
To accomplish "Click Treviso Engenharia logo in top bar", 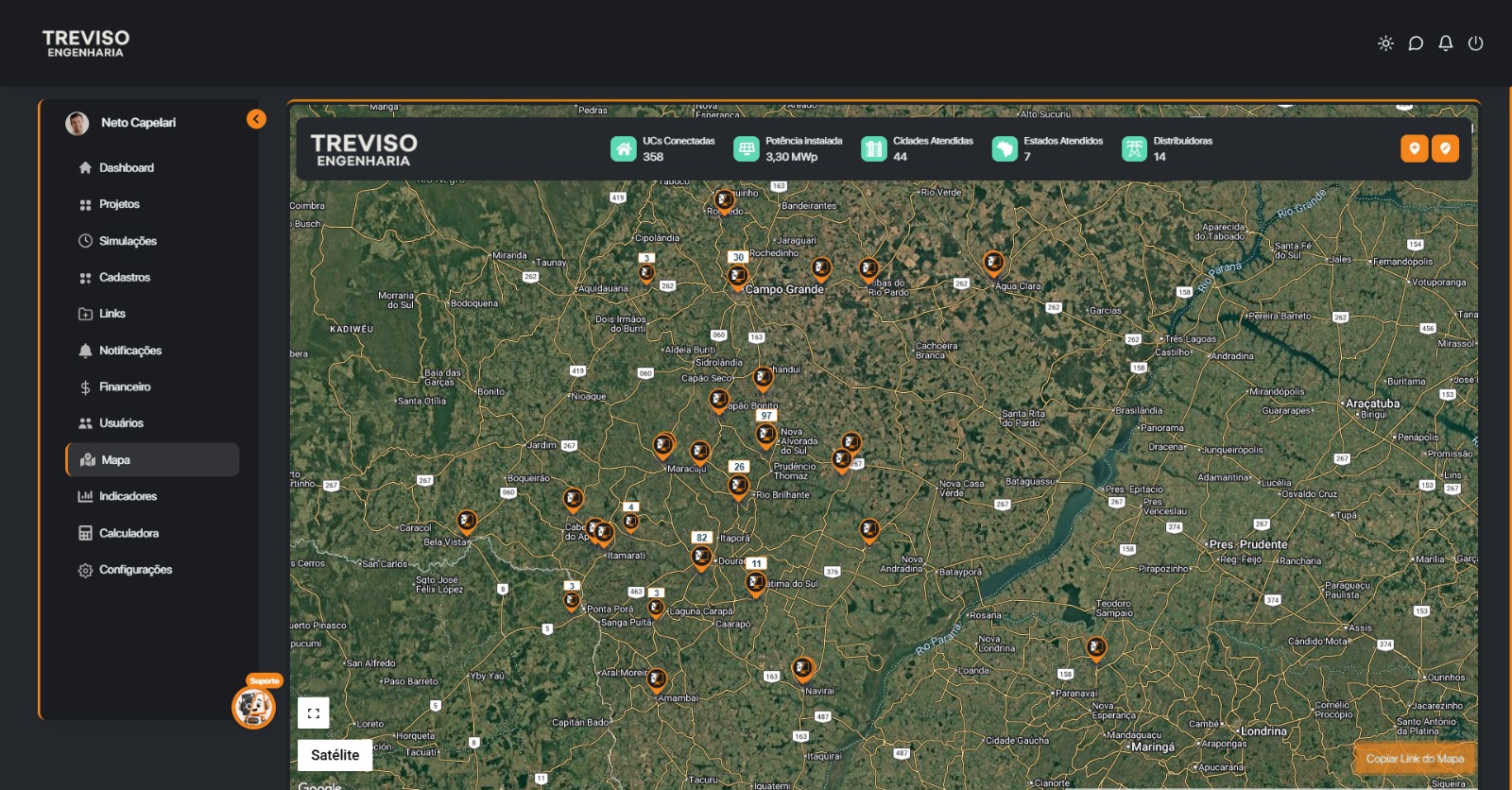I will click(x=86, y=43).
